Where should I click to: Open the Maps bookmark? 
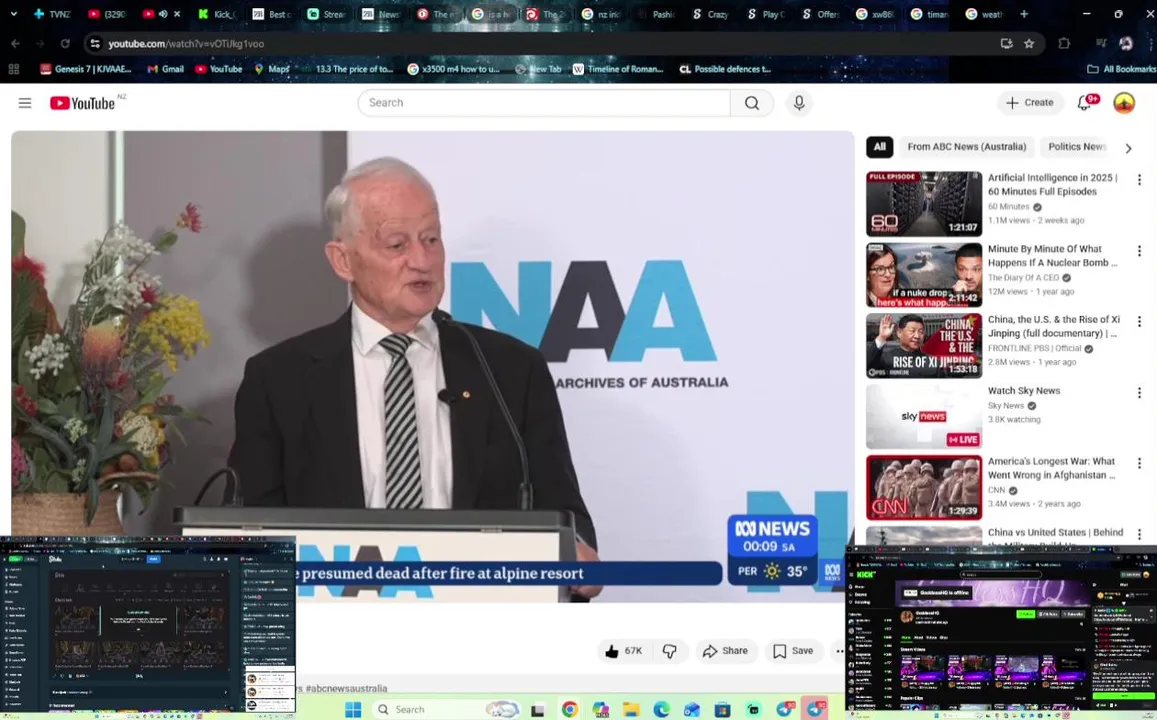coord(271,69)
